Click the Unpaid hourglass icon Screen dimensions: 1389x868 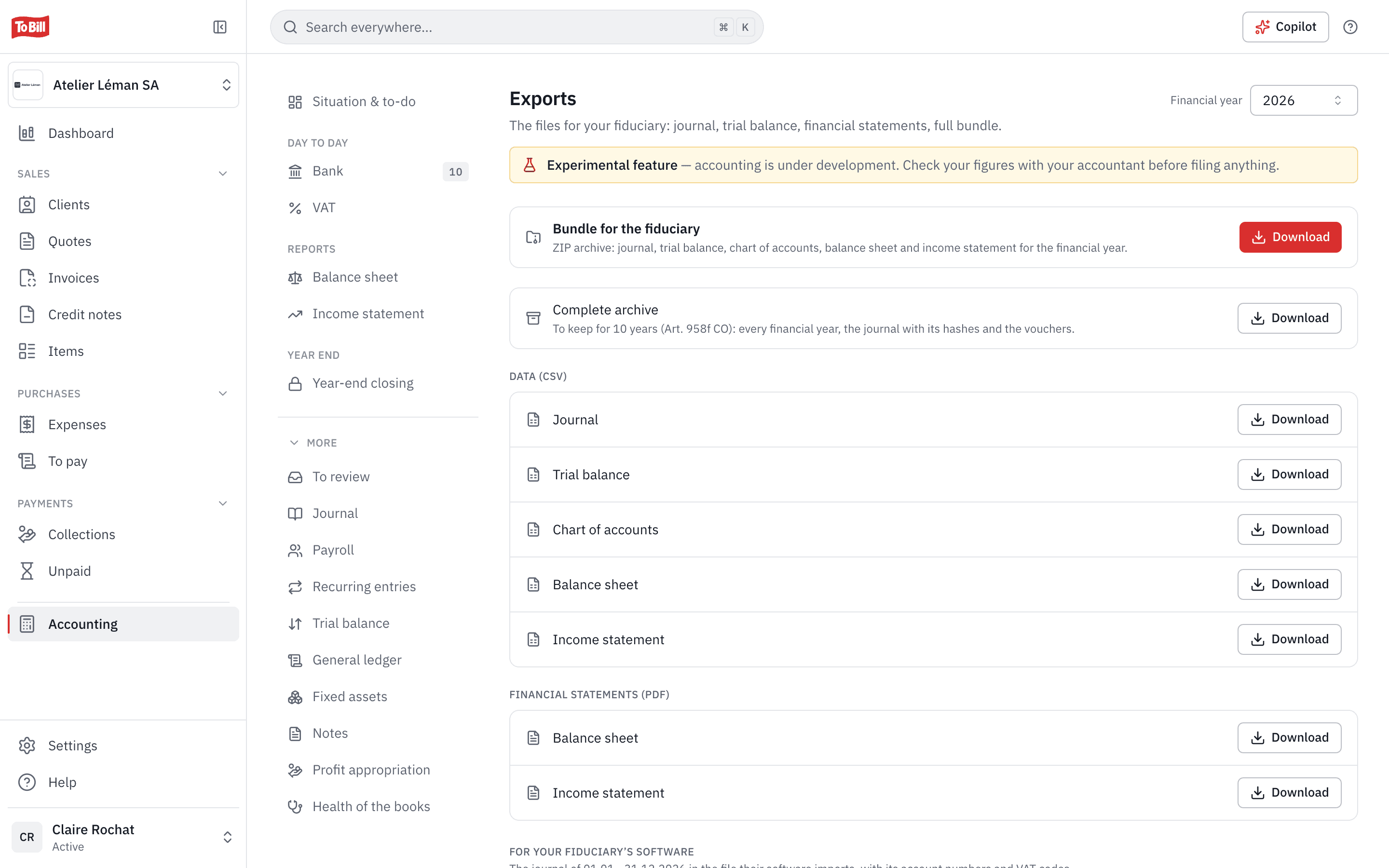click(x=27, y=571)
